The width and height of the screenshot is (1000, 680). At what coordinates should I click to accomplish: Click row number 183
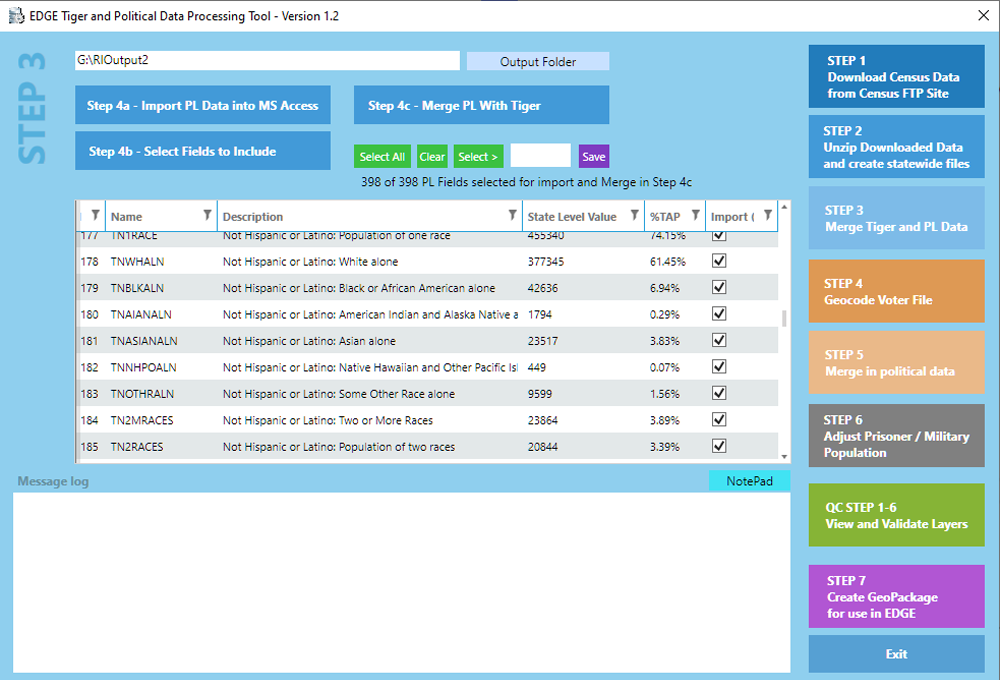[89, 394]
